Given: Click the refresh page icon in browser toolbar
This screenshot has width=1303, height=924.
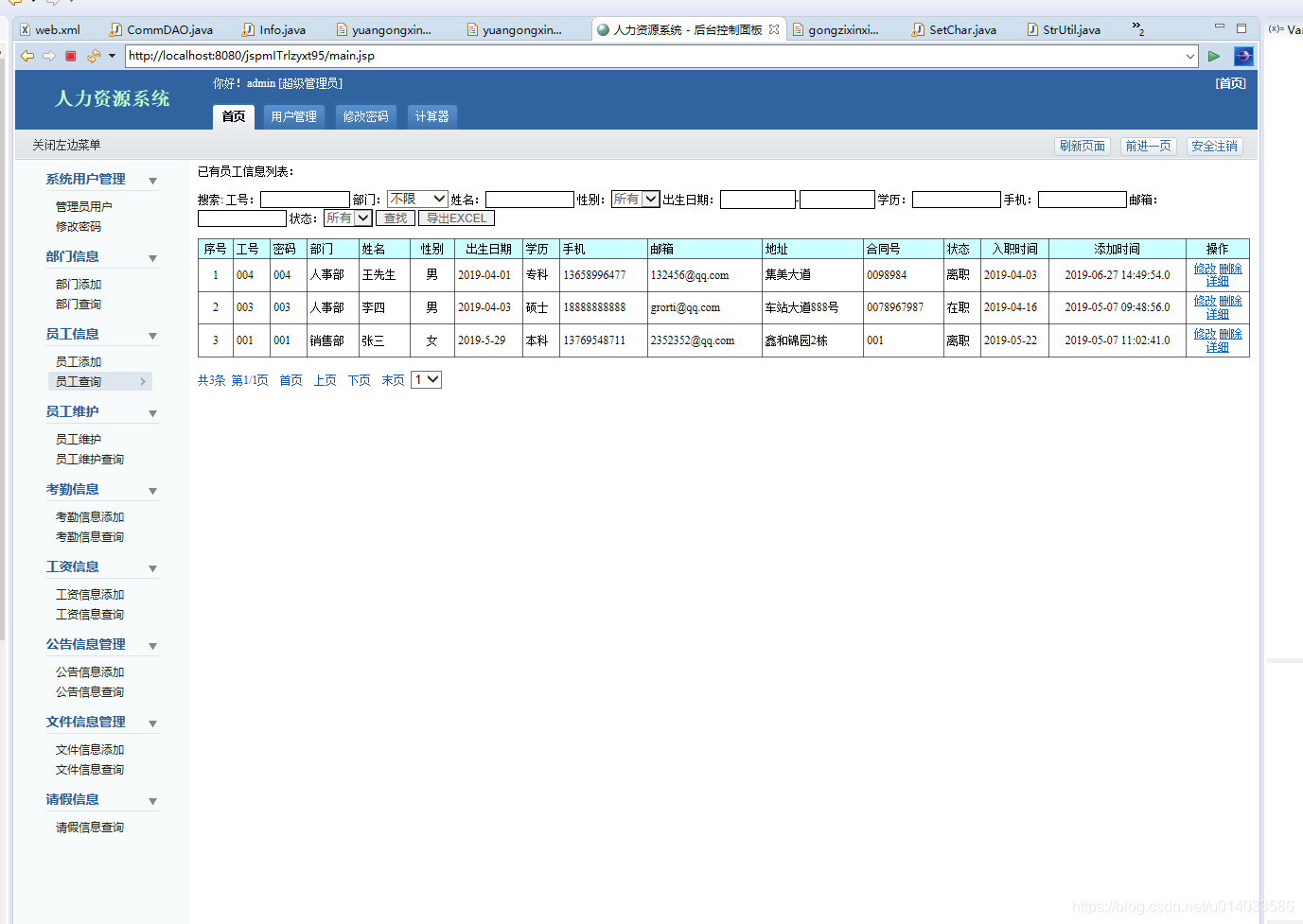Looking at the screenshot, I should coord(93,56).
